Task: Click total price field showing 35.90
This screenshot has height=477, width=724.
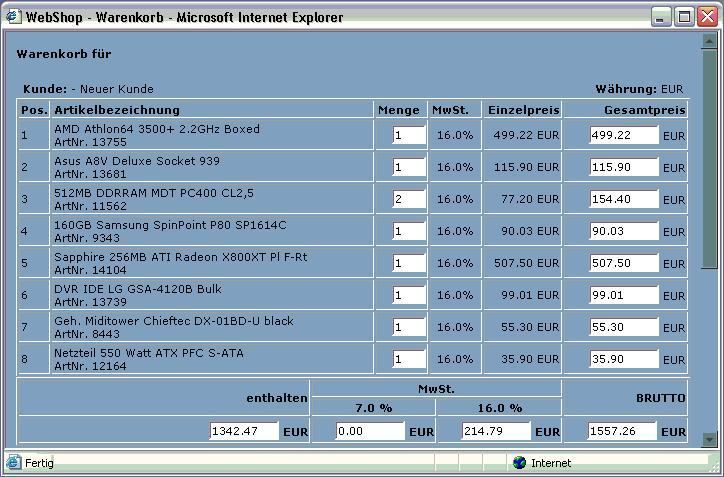Action: [624, 359]
